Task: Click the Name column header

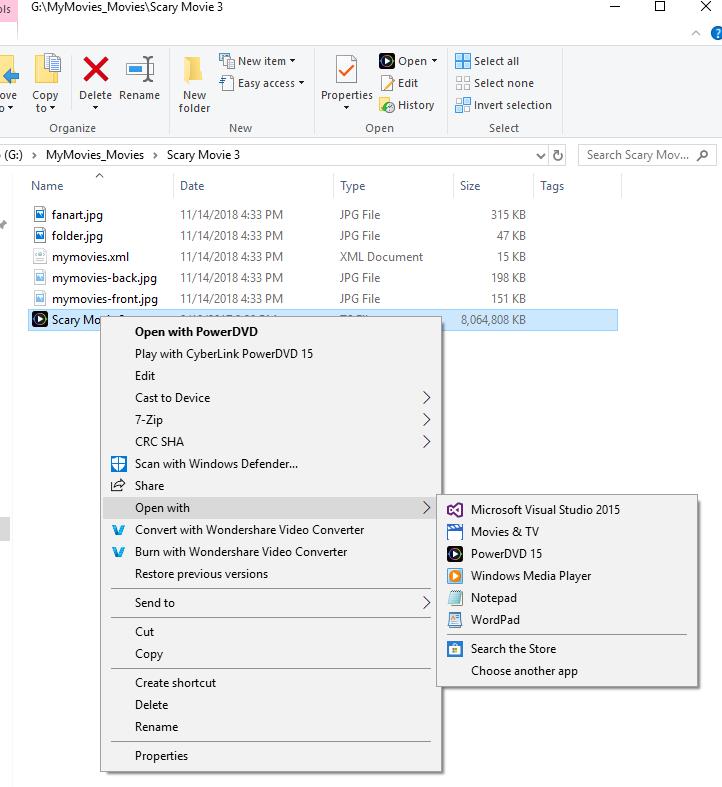Action: click(100, 186)
